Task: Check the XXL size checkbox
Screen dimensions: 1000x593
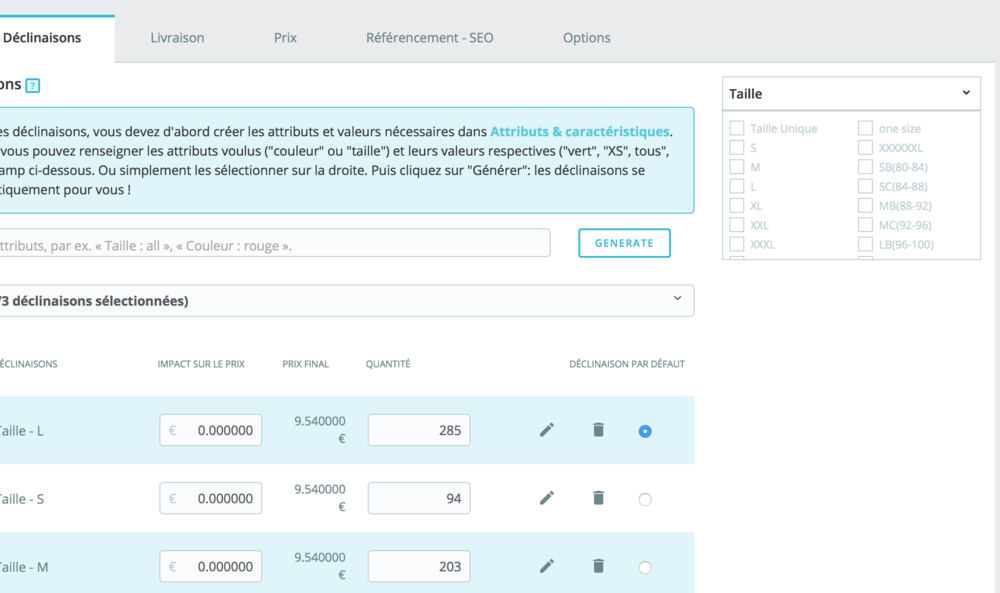Action: coord(737,225)
